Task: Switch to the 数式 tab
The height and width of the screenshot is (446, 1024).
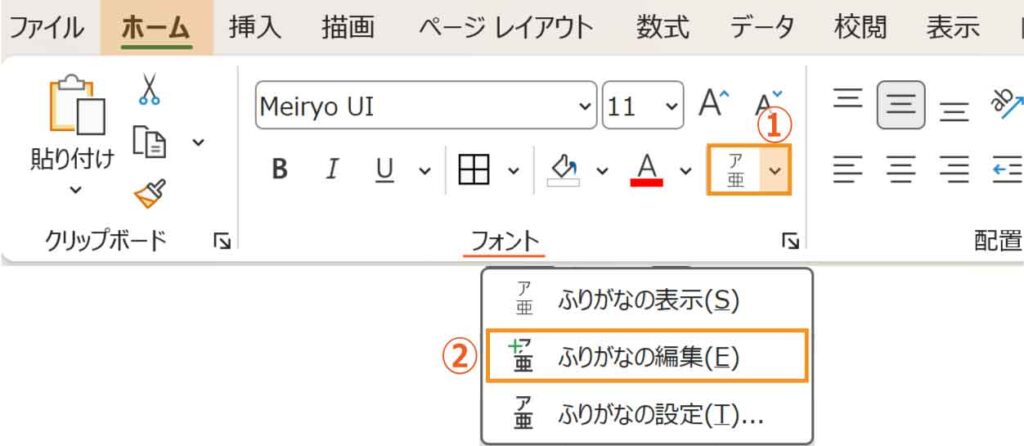Action: pos(663,27)
